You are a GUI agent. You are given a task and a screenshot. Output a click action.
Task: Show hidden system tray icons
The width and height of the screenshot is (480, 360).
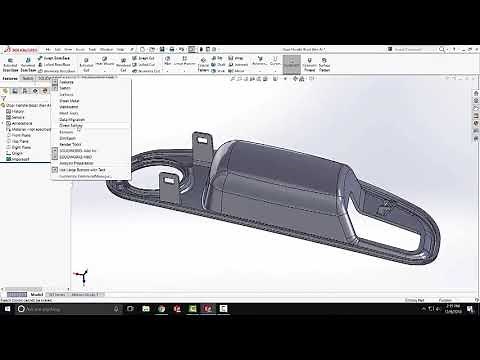point(424,309)
